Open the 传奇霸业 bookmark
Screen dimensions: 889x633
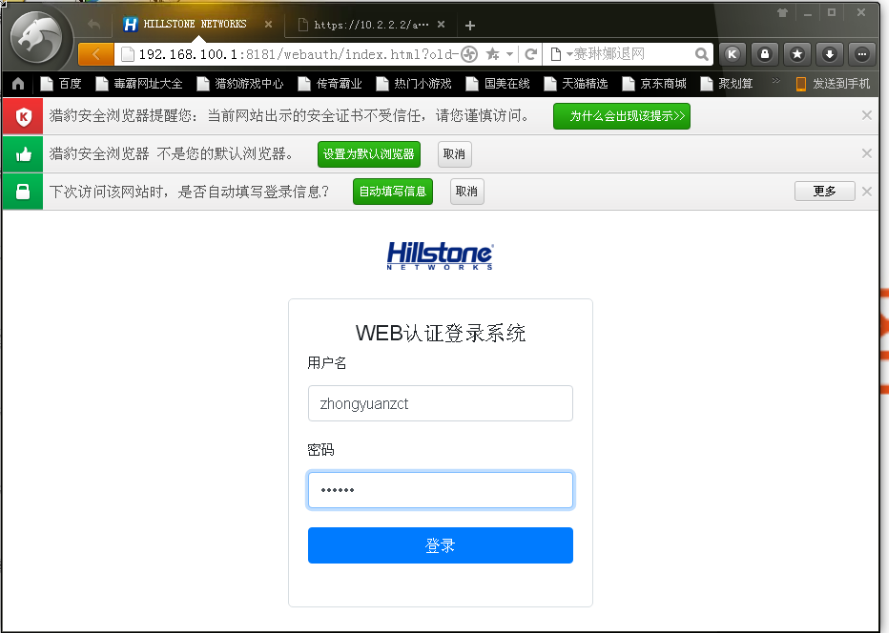331,84
